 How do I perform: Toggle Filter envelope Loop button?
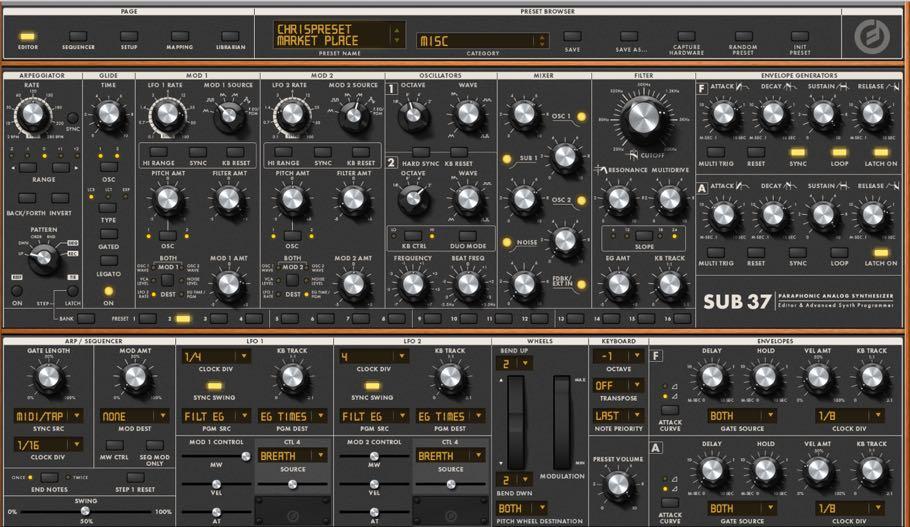[839, 153]
